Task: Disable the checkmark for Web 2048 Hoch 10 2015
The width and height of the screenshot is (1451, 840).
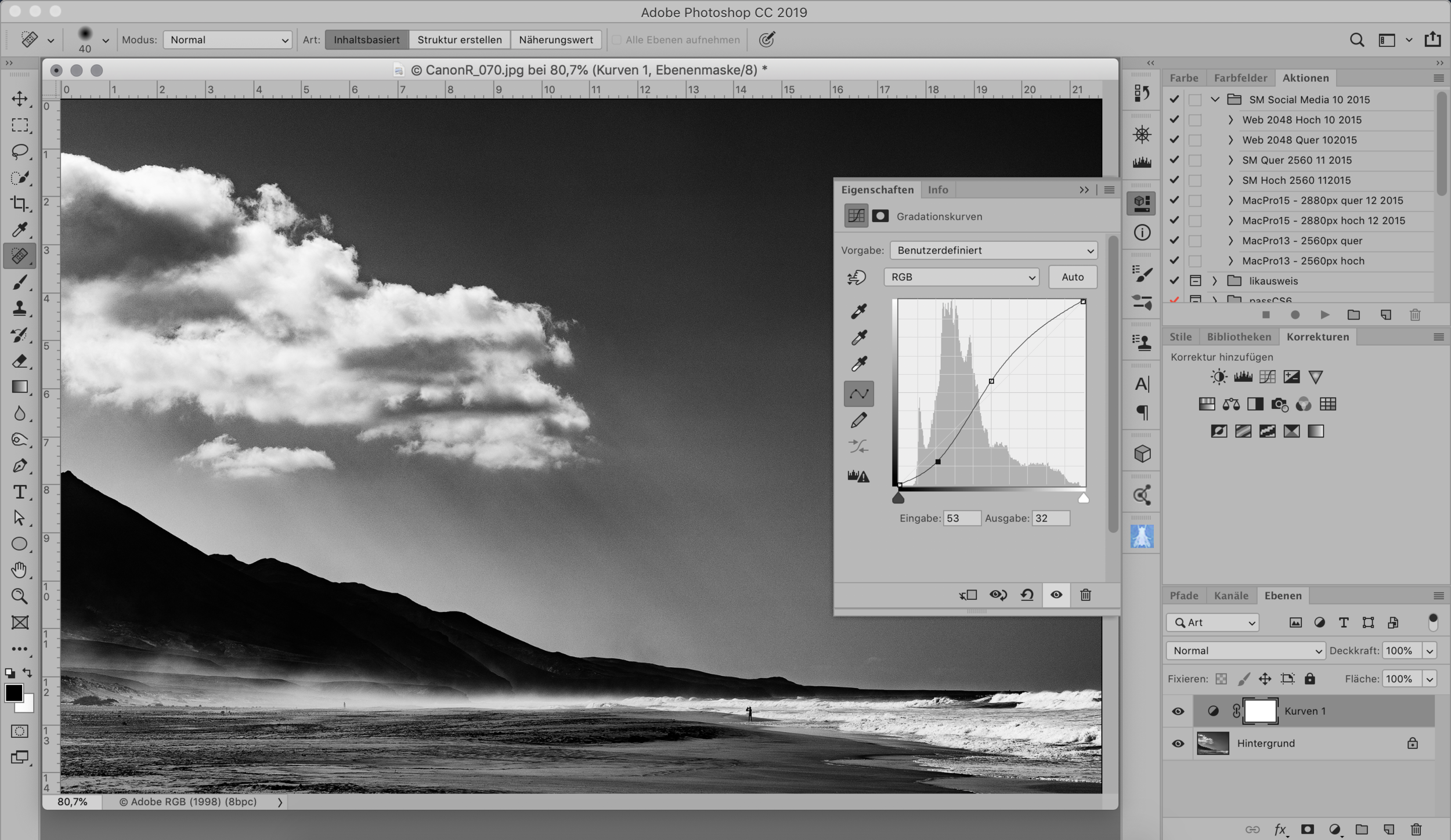Action: 1174,120
